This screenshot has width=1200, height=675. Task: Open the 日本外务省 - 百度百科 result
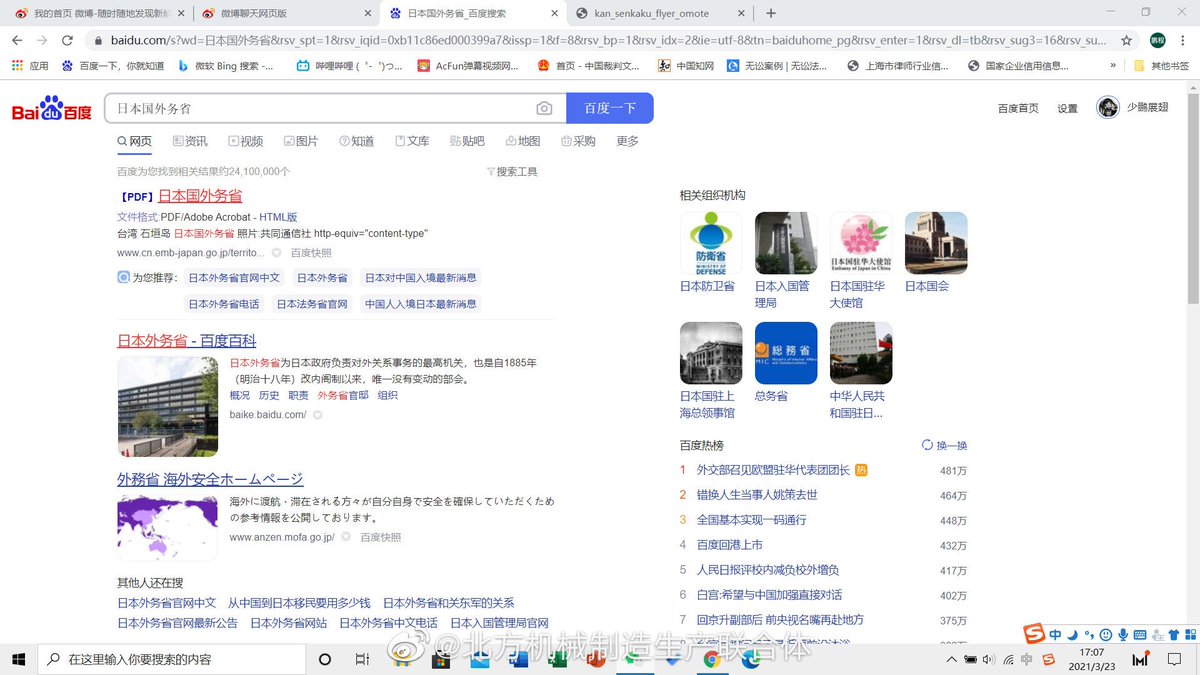coord(187,340)
